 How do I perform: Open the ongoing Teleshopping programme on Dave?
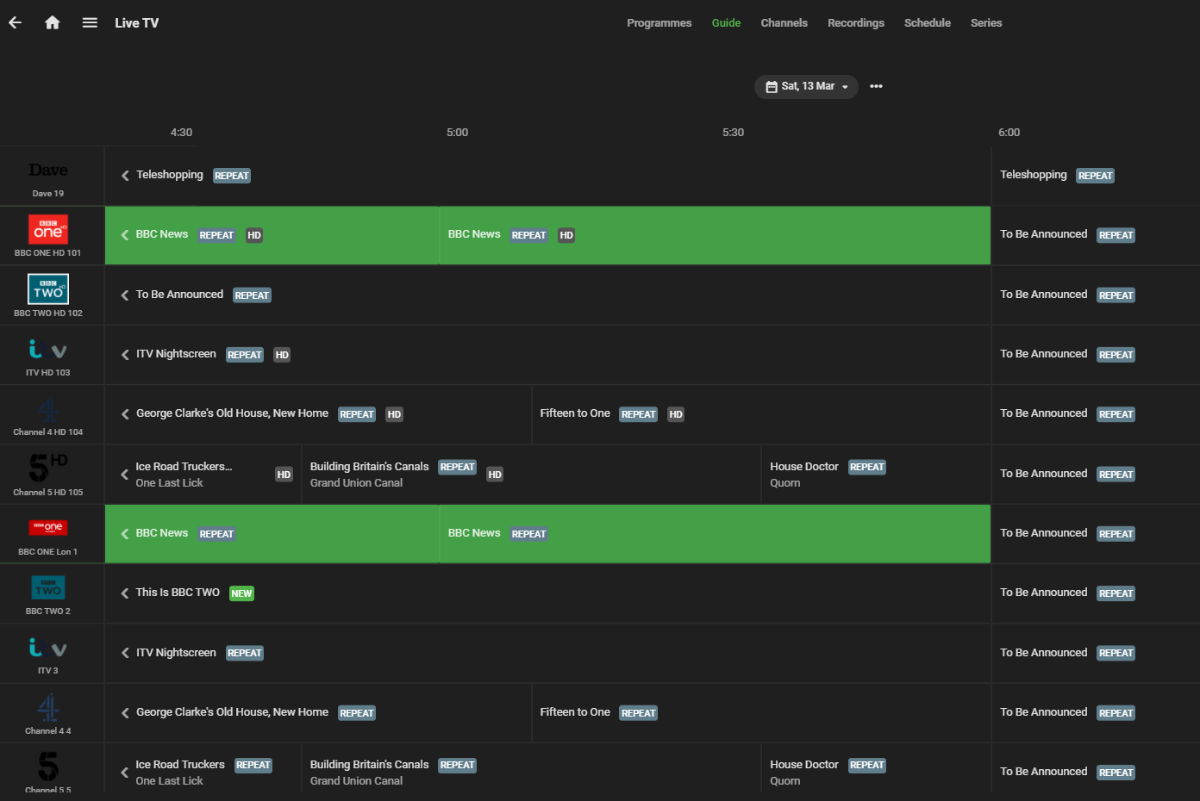point(548,176)
